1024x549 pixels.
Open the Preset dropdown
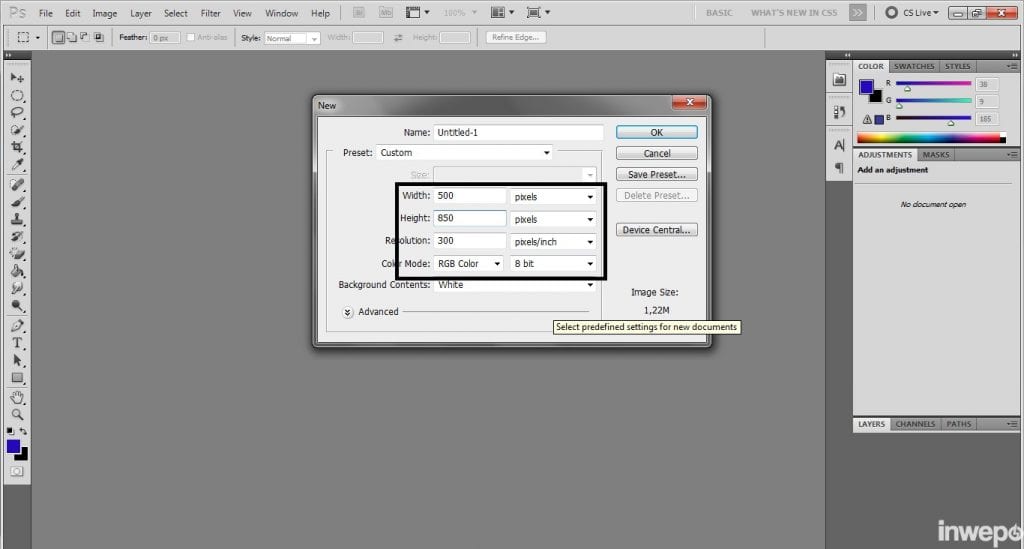464,153
